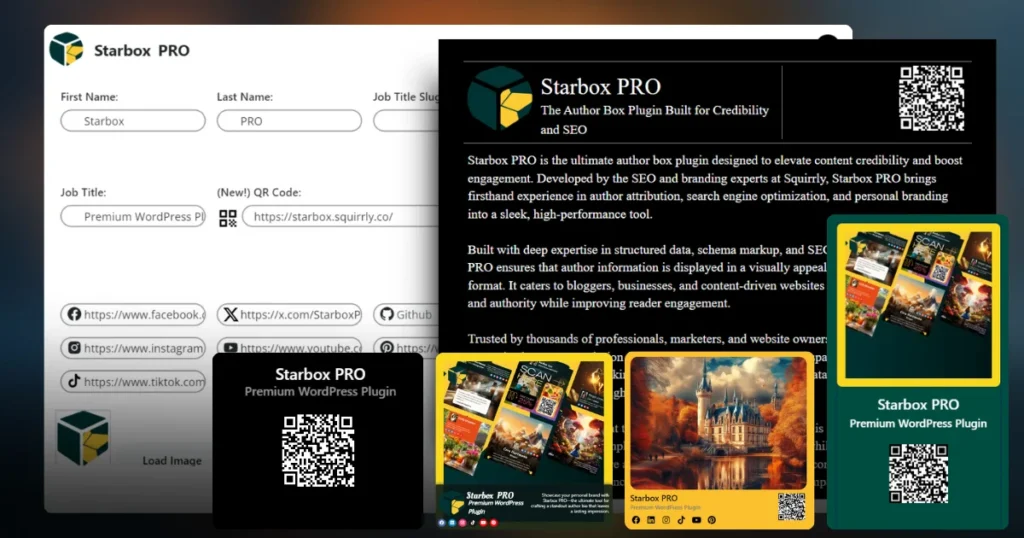Click the large cube logo in the black author panel
1024x538 pixels.
pyautogui.click(x=500, y=98)
